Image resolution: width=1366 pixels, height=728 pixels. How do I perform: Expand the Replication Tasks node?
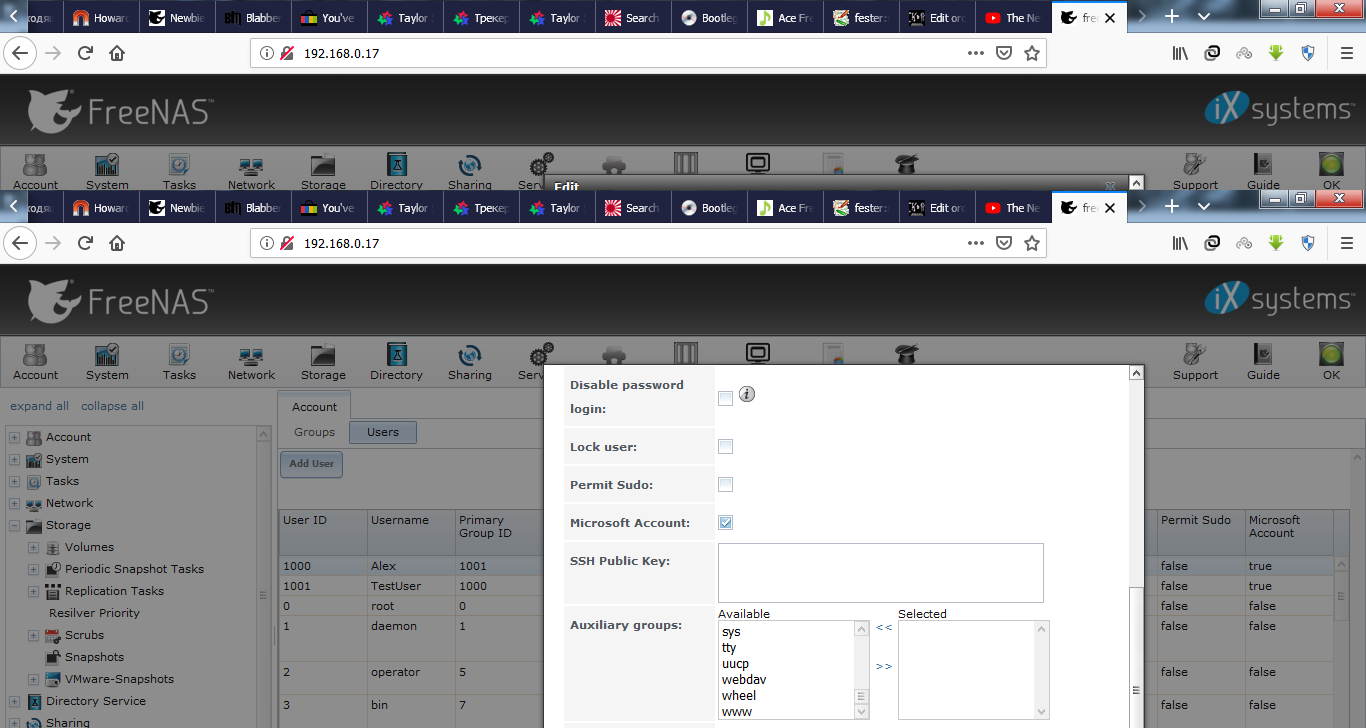click(33, 591)
